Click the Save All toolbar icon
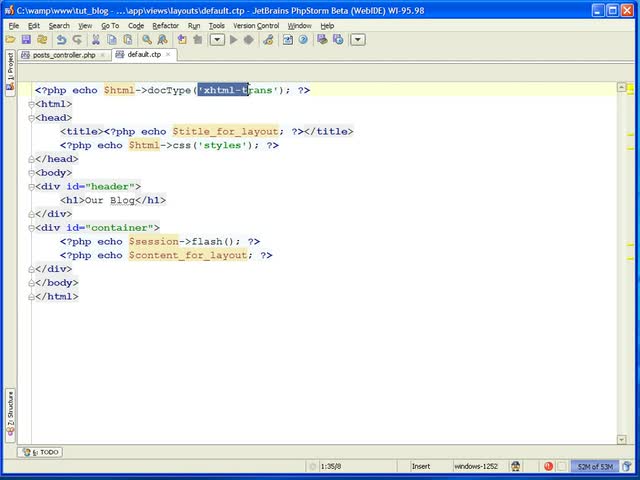The width and height of the screenshot is (640, 480). pyautogui.click(x=27, y=40)
